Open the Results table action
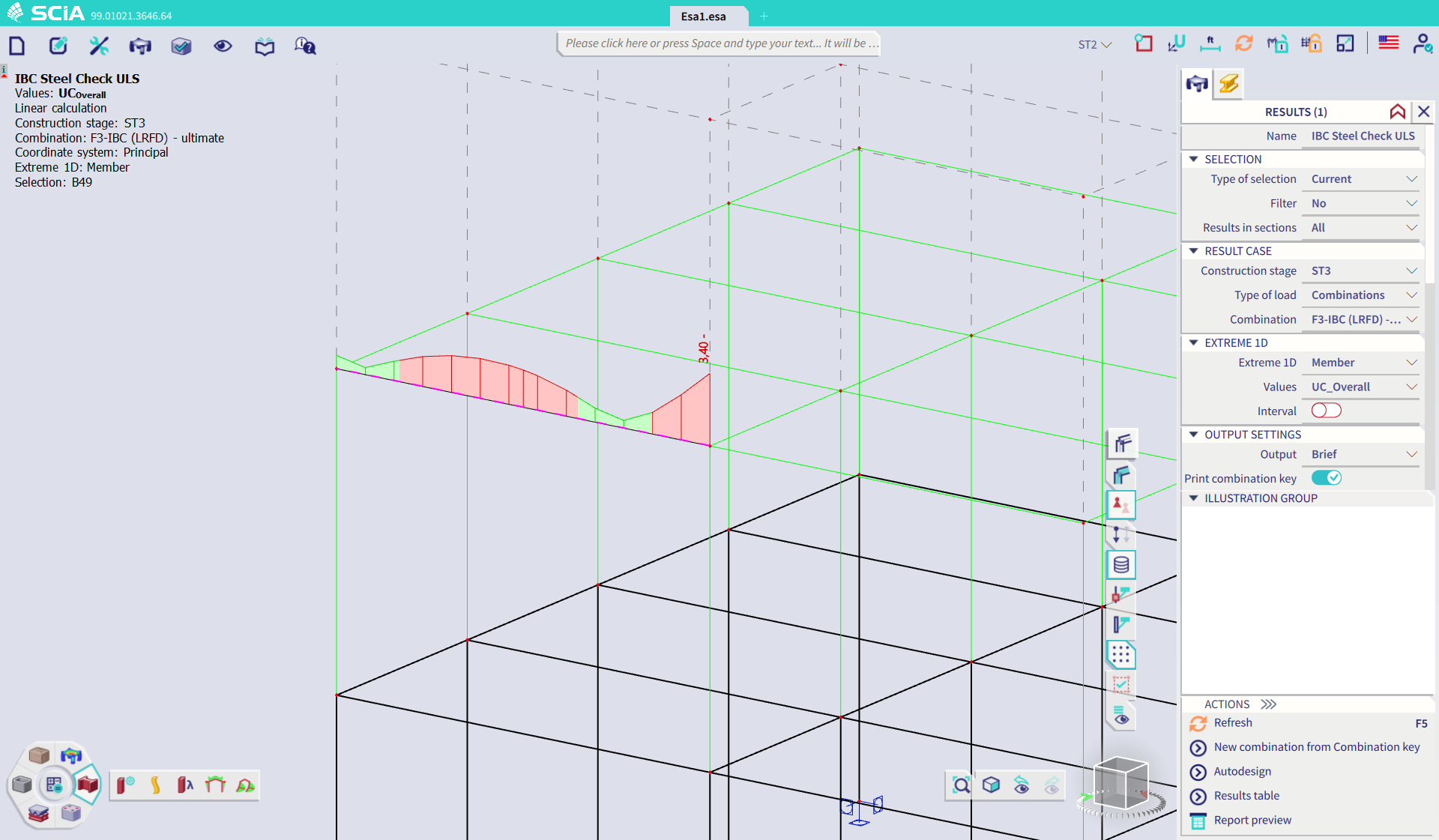 click(x=1246, y=796)
